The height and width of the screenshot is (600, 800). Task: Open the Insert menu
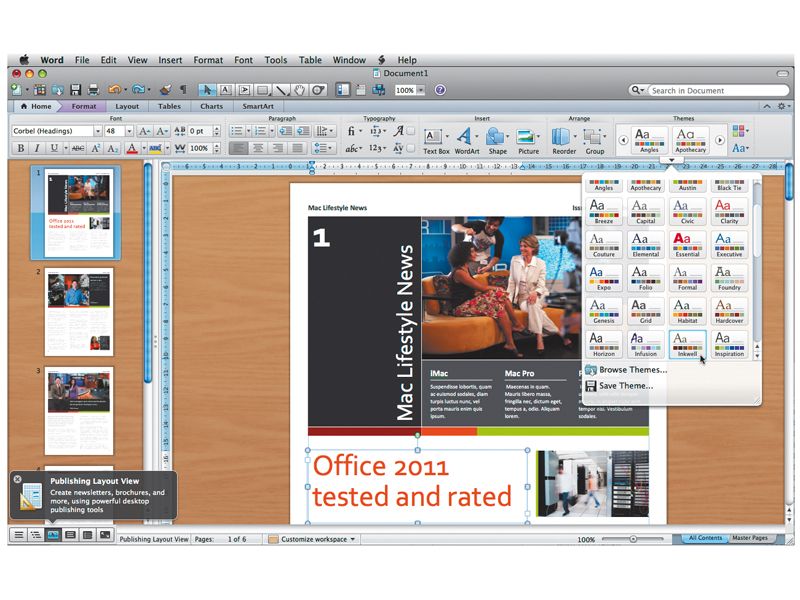tap(170, 60)
